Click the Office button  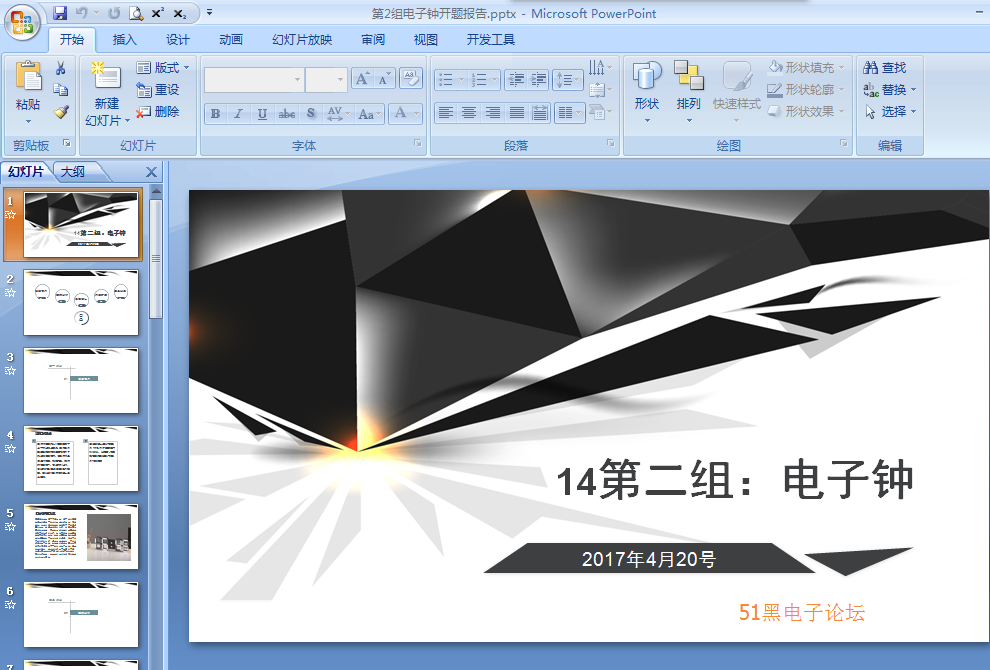point(23,22)
